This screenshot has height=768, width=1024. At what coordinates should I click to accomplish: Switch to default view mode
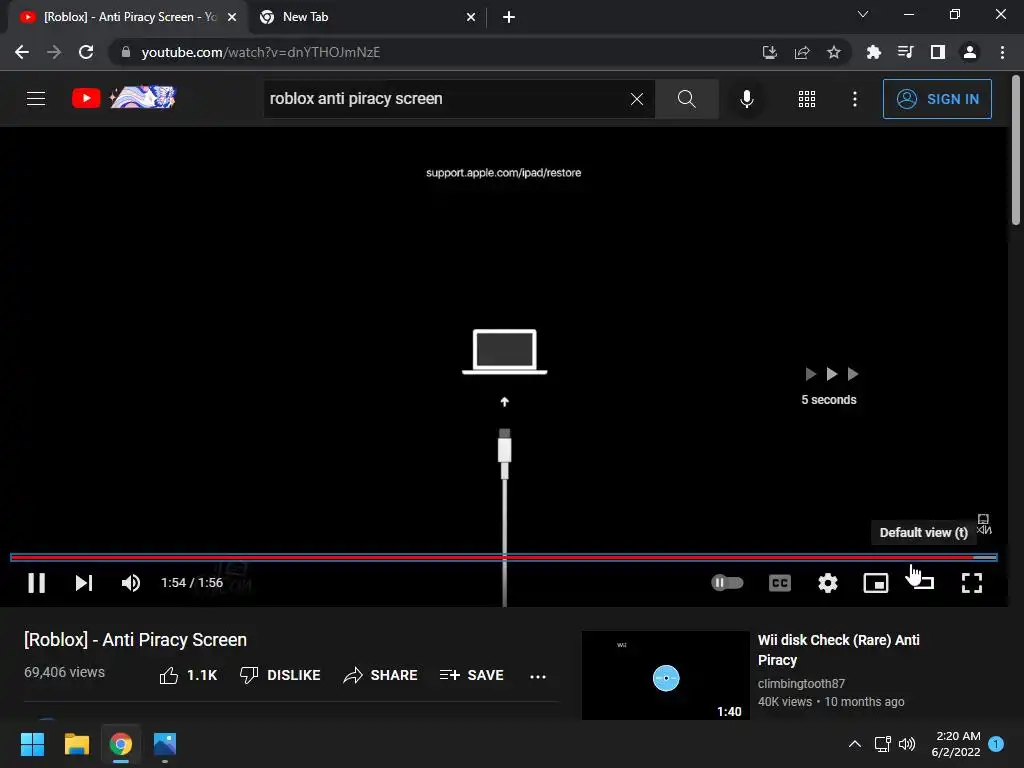click(x=923, y=581)
